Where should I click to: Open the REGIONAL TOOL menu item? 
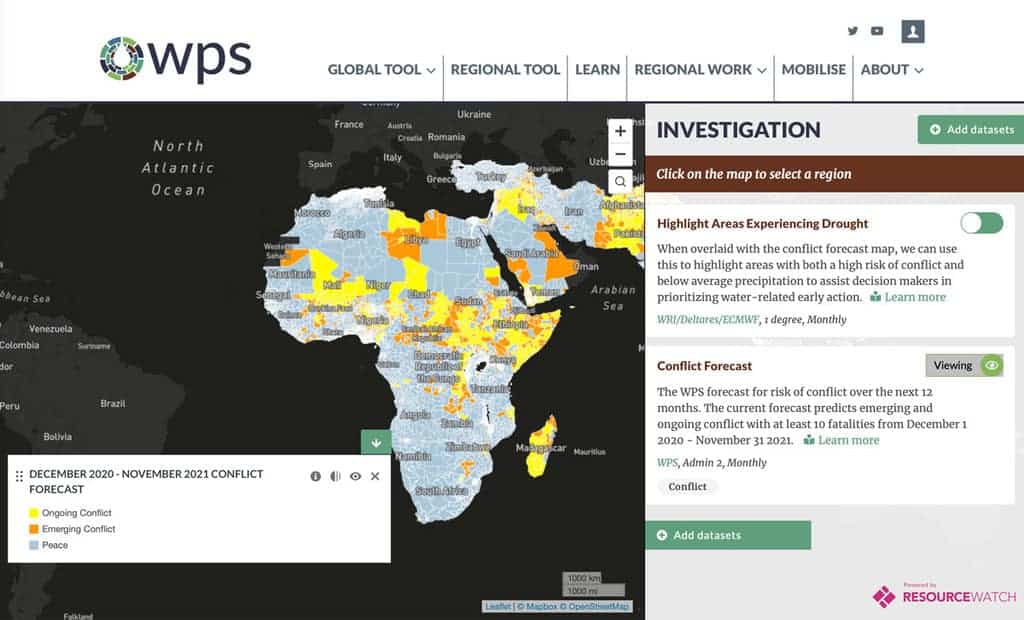pos(505,70)
